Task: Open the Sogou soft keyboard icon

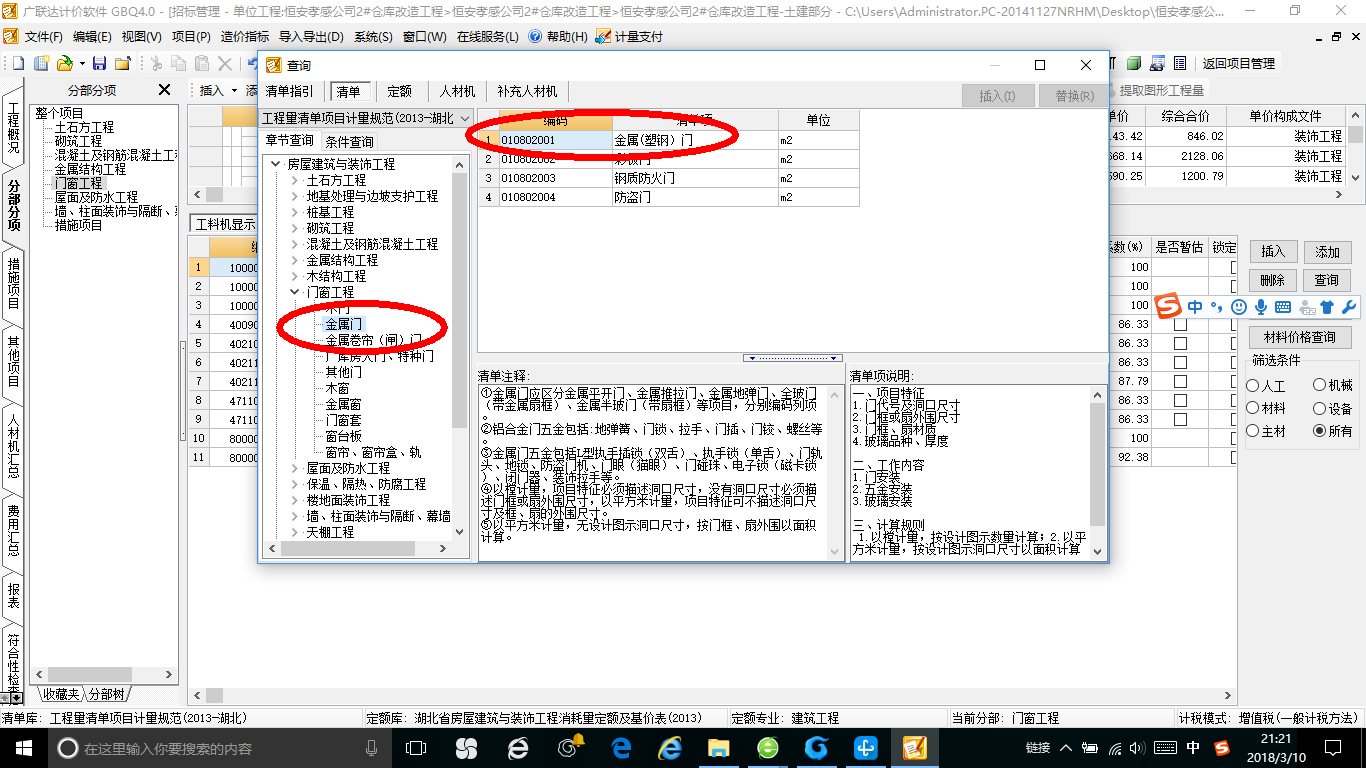Action: [1283, 307]
